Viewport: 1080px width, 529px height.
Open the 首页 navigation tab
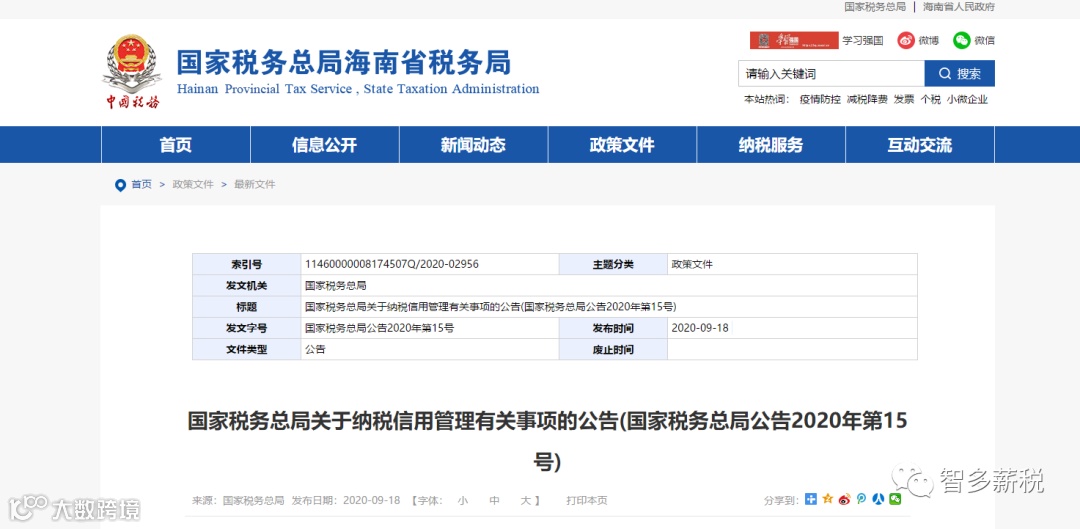(x=176, y=145)
